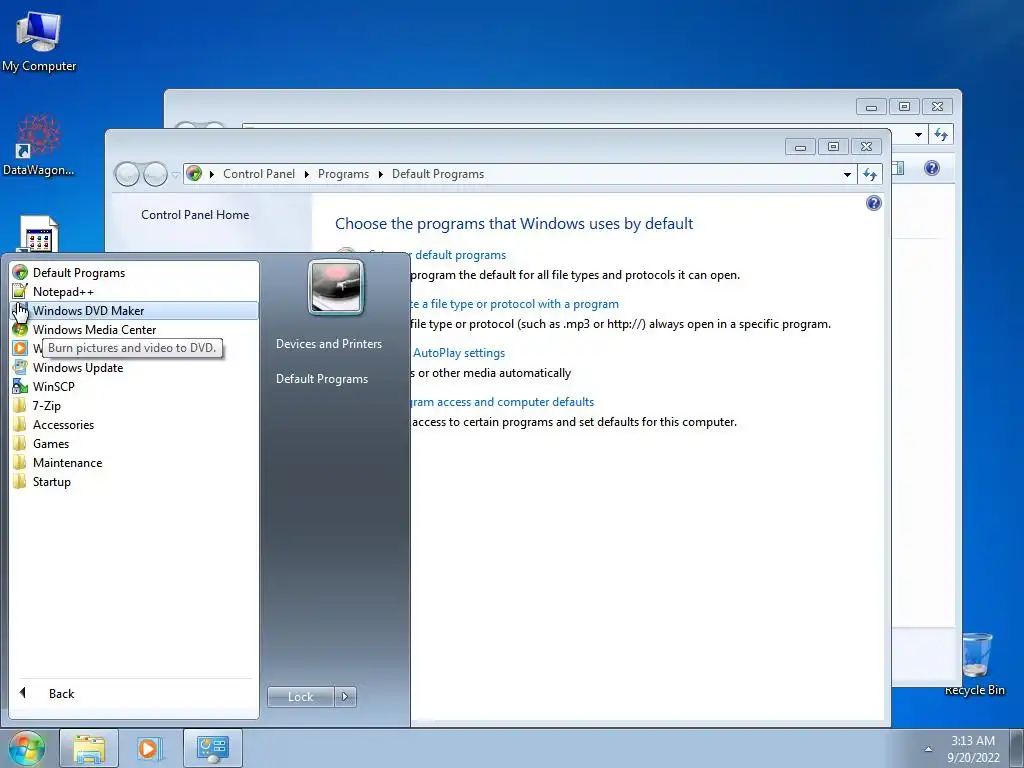Launch Notepad++ from the programs list
The height and width of the screenshot is (768, 1024).
pyautogui.click(x=134, y=292)
